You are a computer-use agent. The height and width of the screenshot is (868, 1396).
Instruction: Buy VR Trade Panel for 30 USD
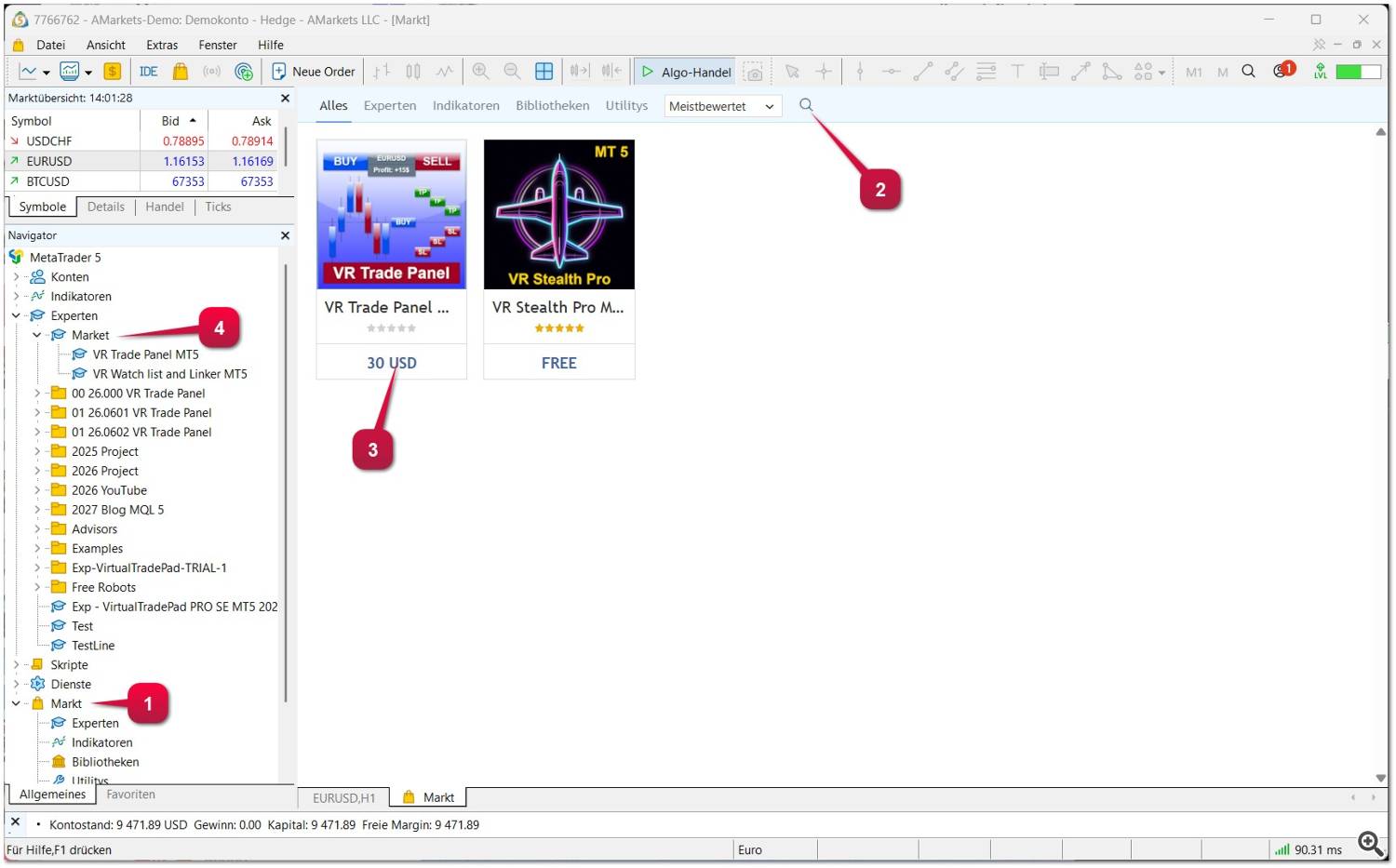pyautogui.click(x=392, y=363)
